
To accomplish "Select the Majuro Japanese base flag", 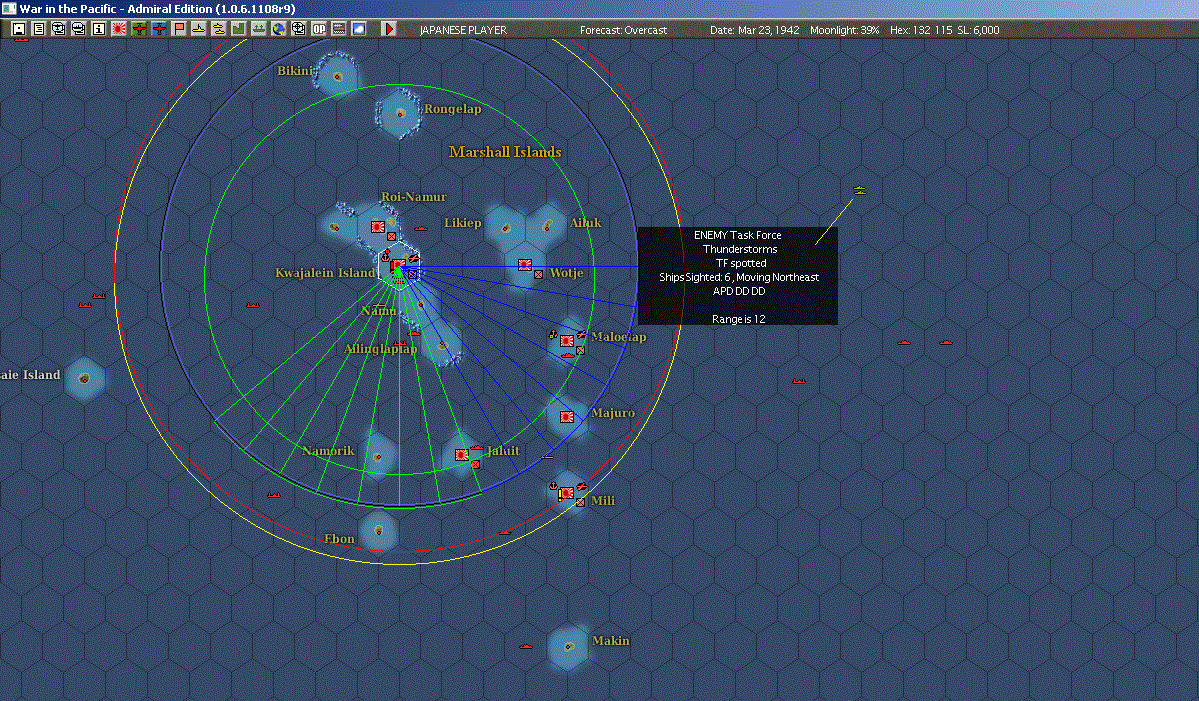I will (567, 417).
